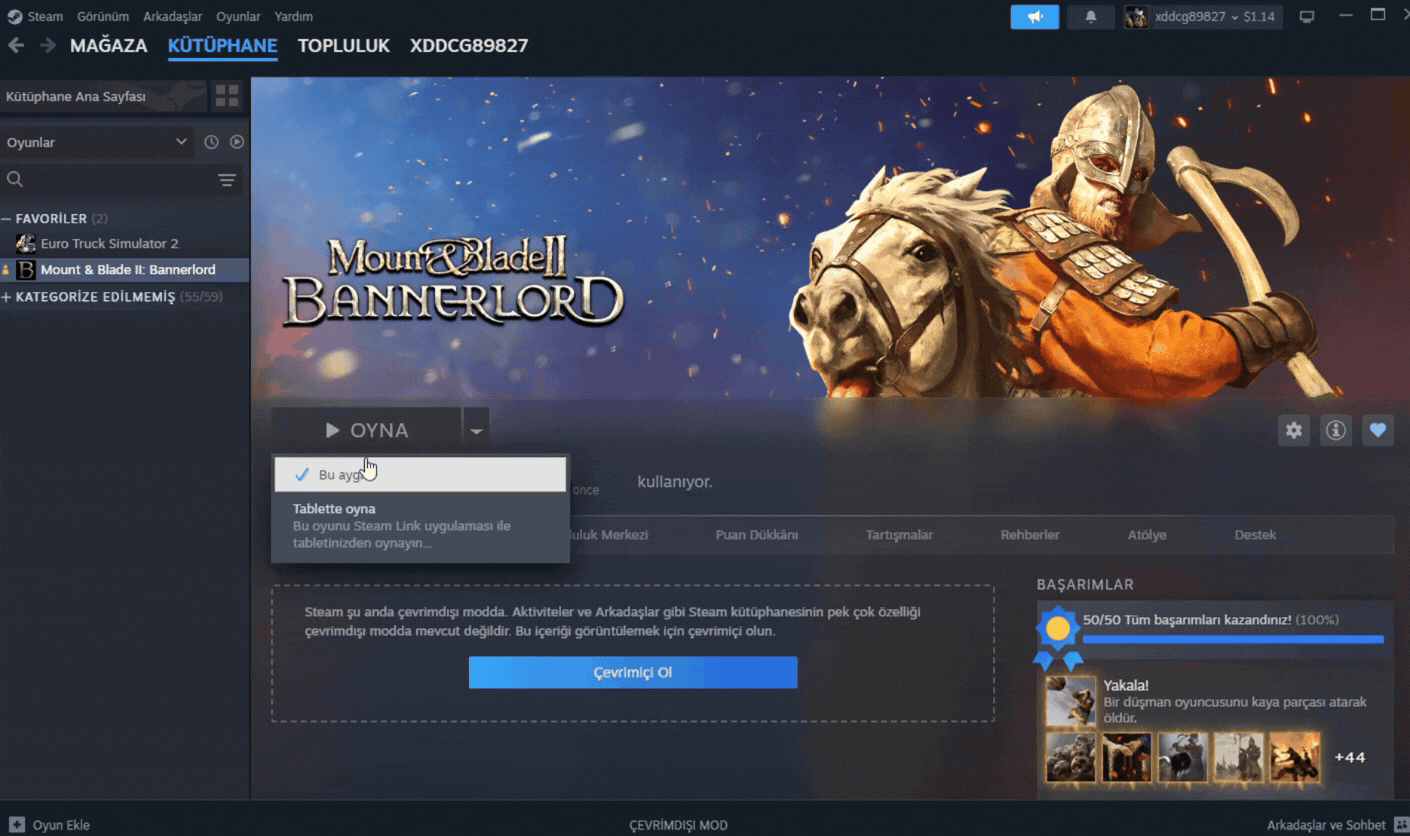The image size is (1410, 836).
Task: Show game info circle icon
Action: tap(1336, 430)
